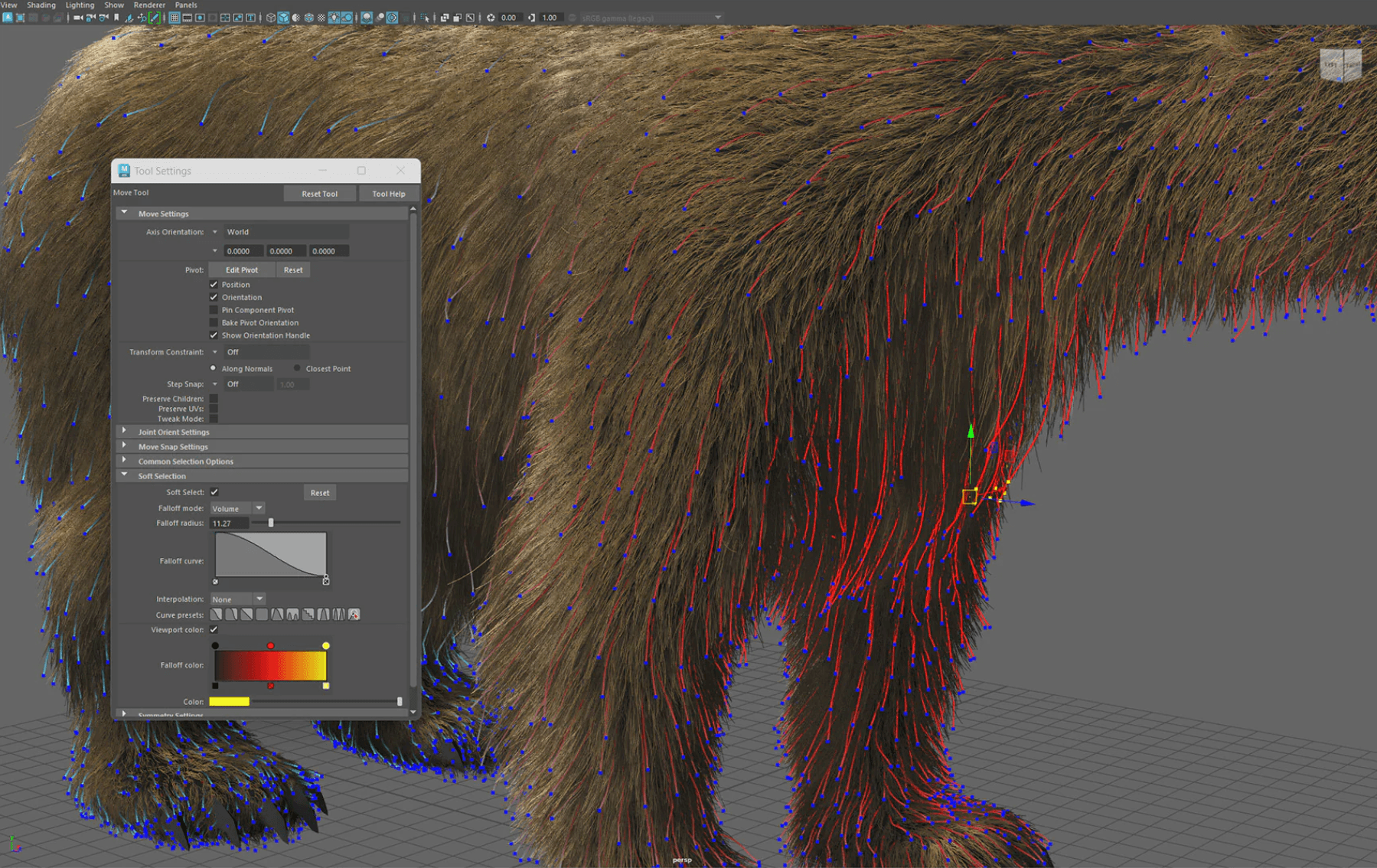Toggle the Soft Select checkbox
The image size is (1377, 868).
tap(214, 492)
